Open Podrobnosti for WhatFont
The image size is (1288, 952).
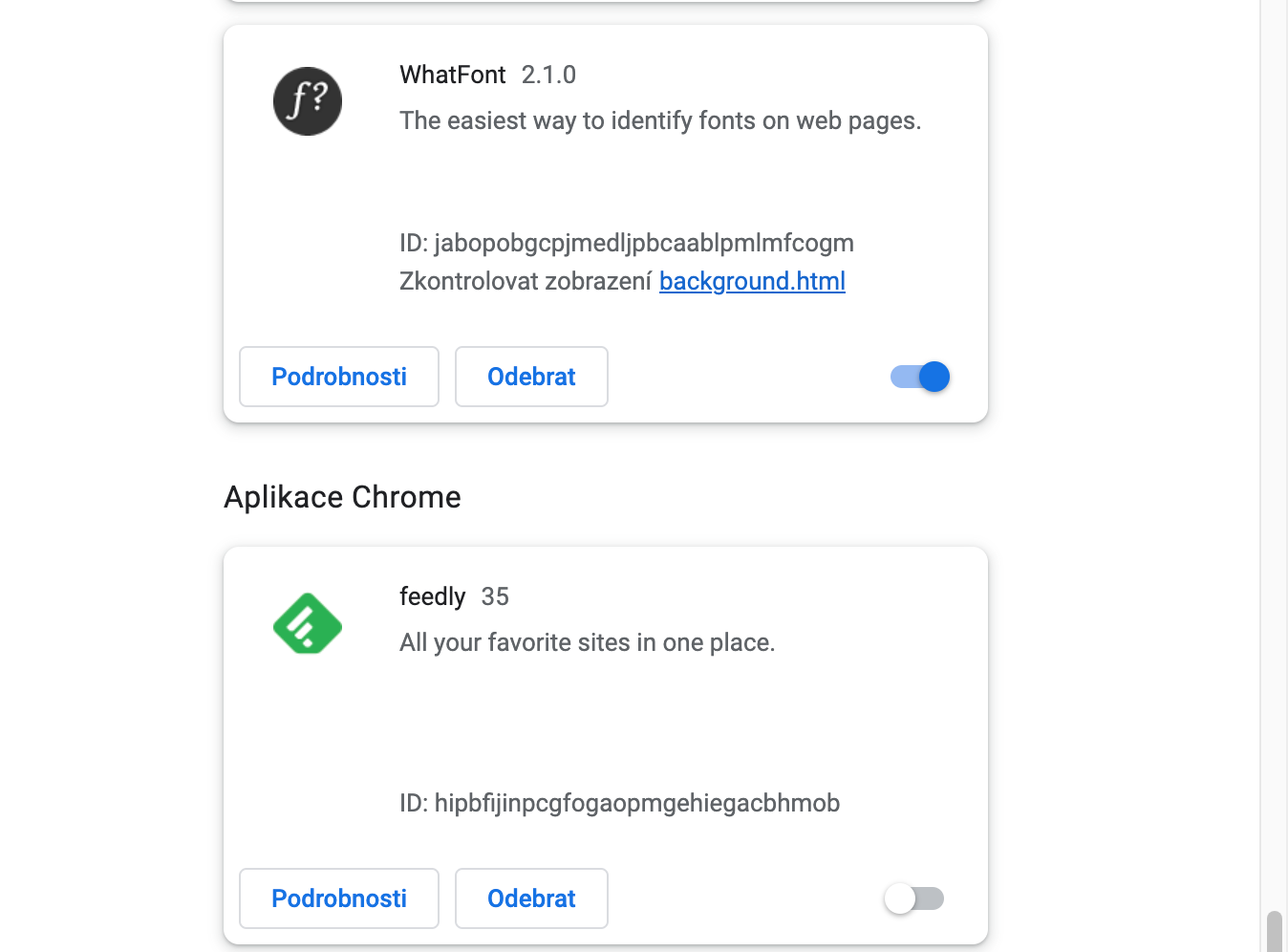[x=339, y=377]
